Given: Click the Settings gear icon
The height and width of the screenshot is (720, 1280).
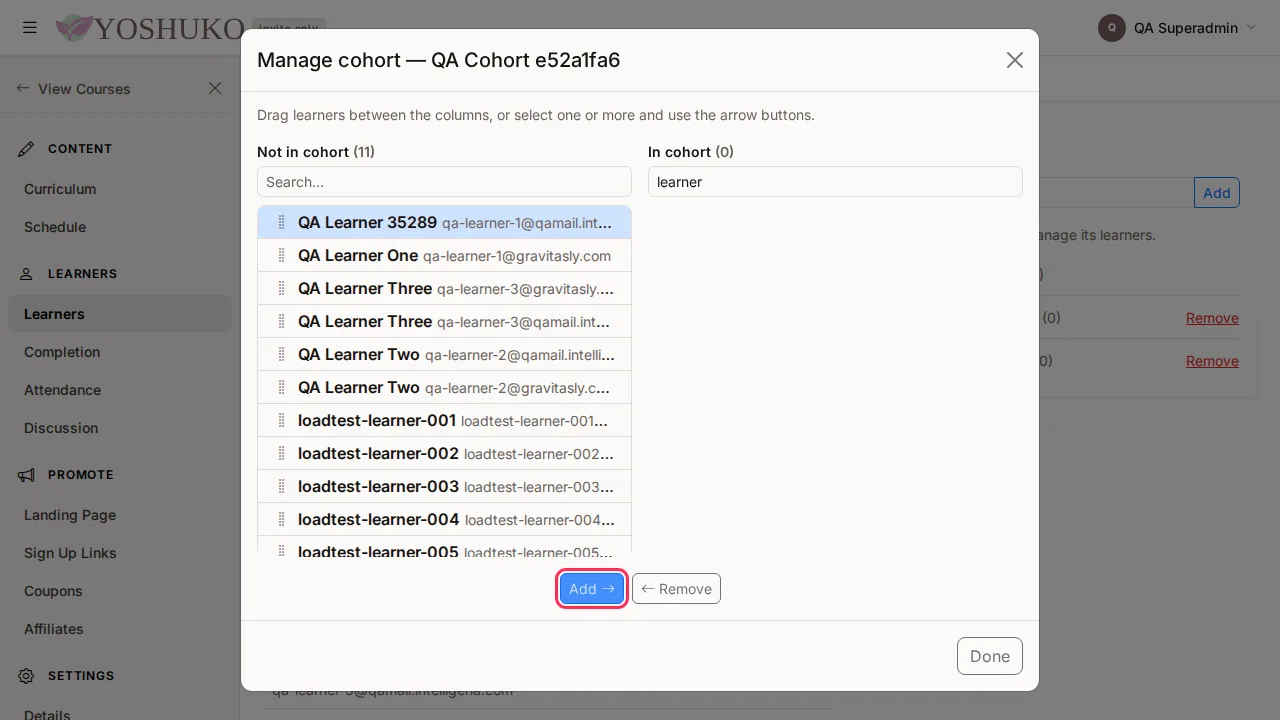Looking at the screenshot, I should [27, 676].
